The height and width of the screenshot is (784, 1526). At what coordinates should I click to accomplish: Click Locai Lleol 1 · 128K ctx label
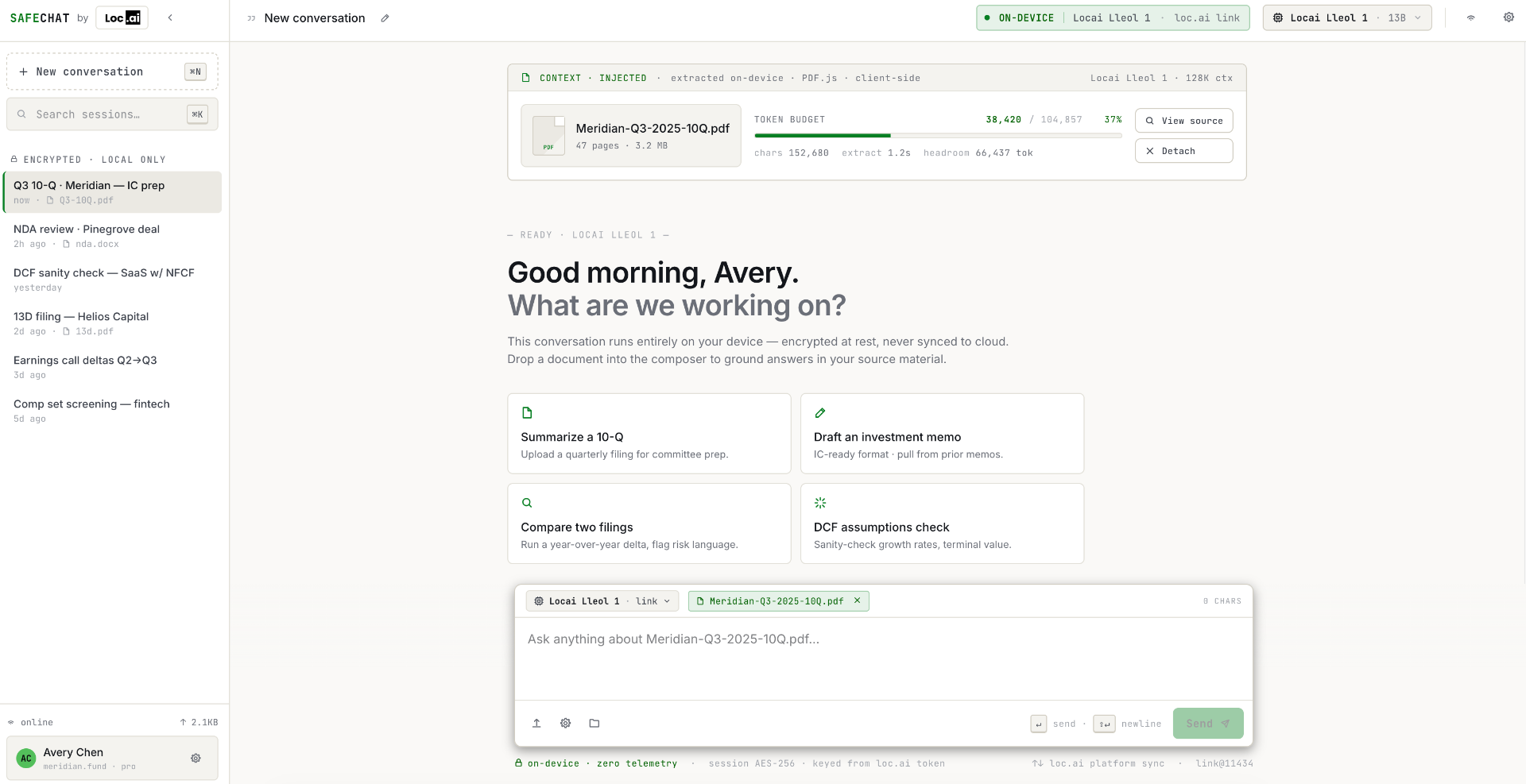pyautogui.click(x=1161, y=78)
